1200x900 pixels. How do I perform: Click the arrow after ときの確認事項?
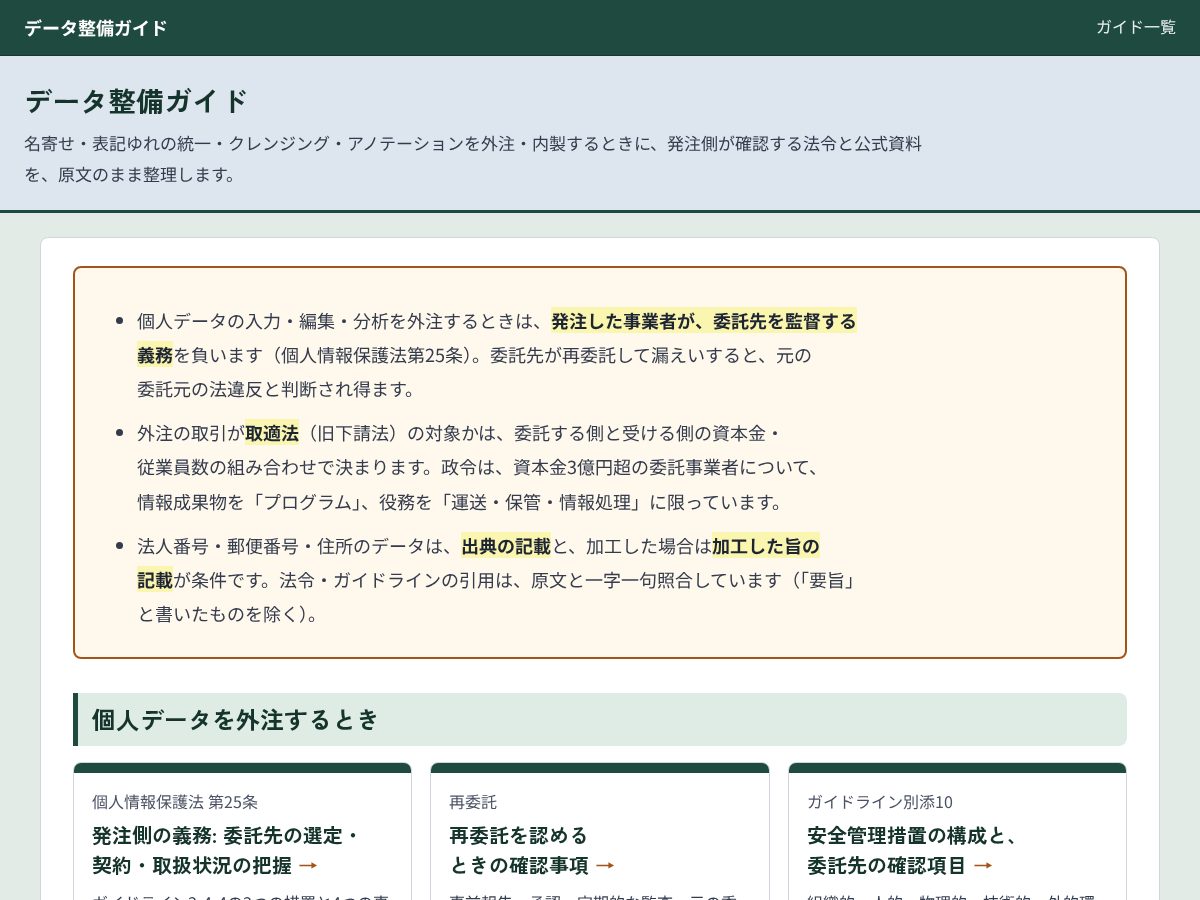(x=605, y=866)
